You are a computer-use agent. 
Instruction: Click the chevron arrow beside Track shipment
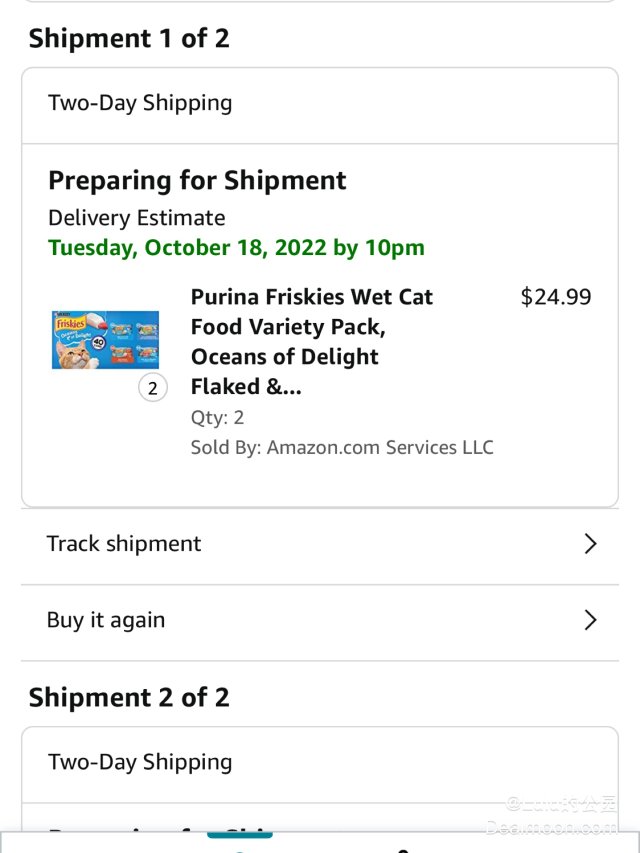click(590, 544)
